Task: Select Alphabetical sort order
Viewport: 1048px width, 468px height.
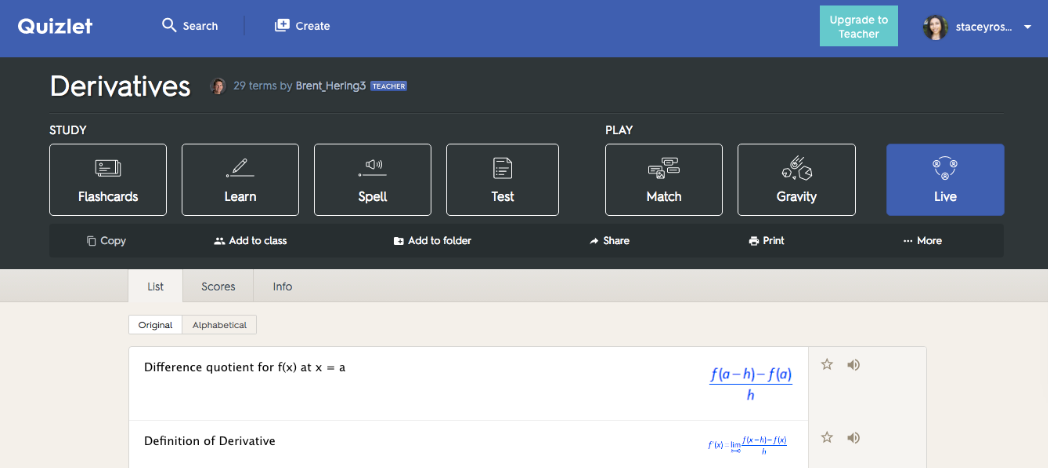Action: 219,325
